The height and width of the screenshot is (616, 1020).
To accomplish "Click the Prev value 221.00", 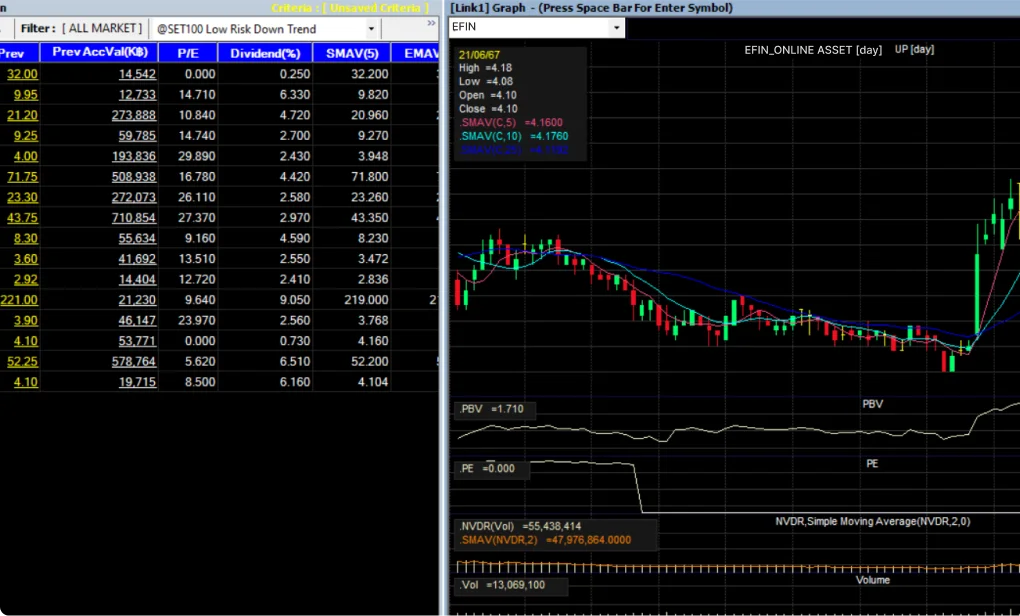I will tap(19, 300).
